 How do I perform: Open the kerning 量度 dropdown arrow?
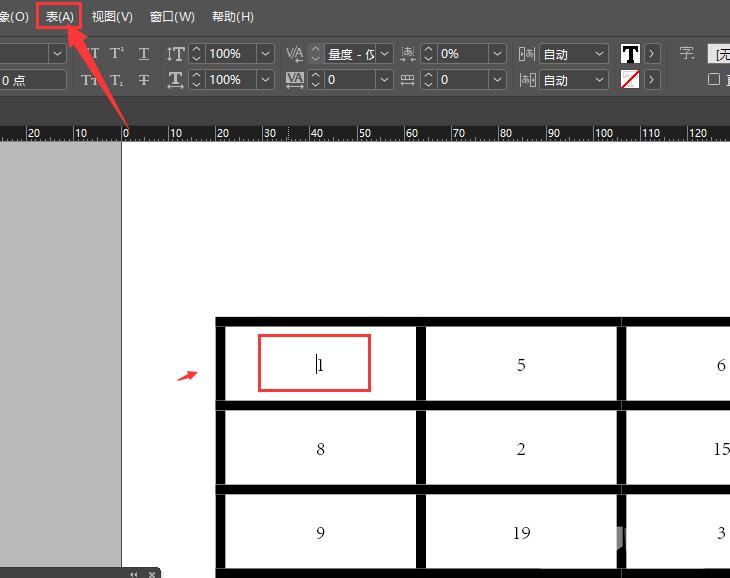point(385,54)
